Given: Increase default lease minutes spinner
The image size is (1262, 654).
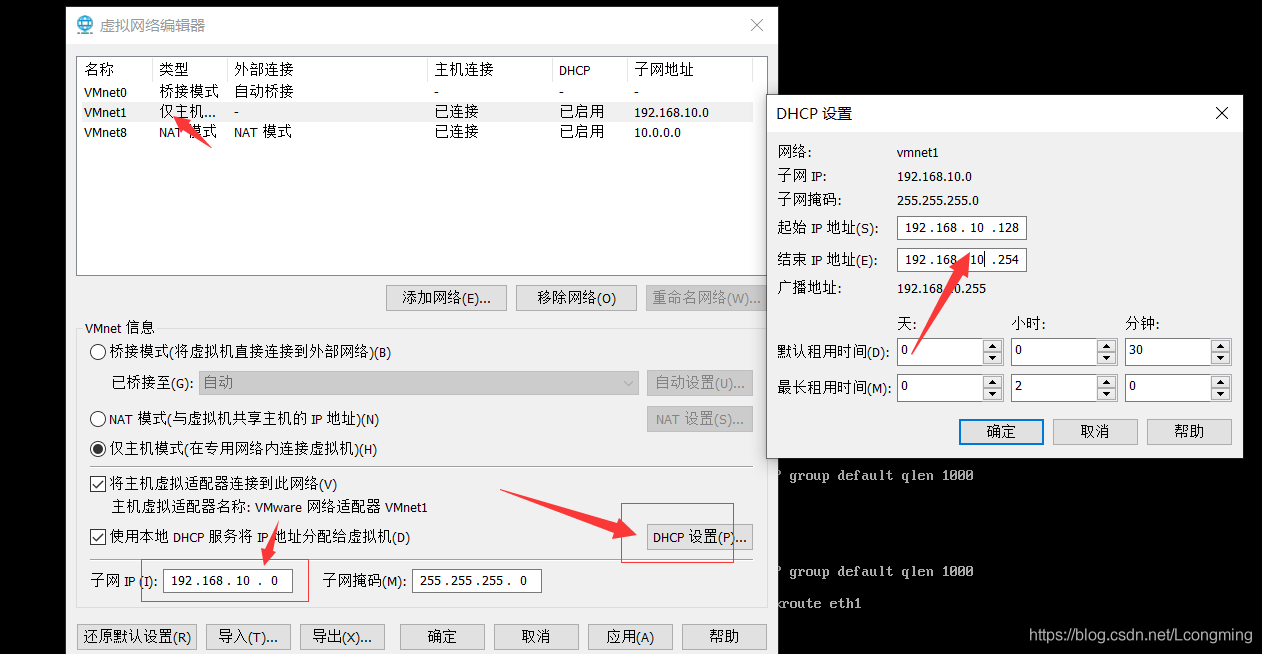Looking at the screenshot, I should pos(1220,346).
